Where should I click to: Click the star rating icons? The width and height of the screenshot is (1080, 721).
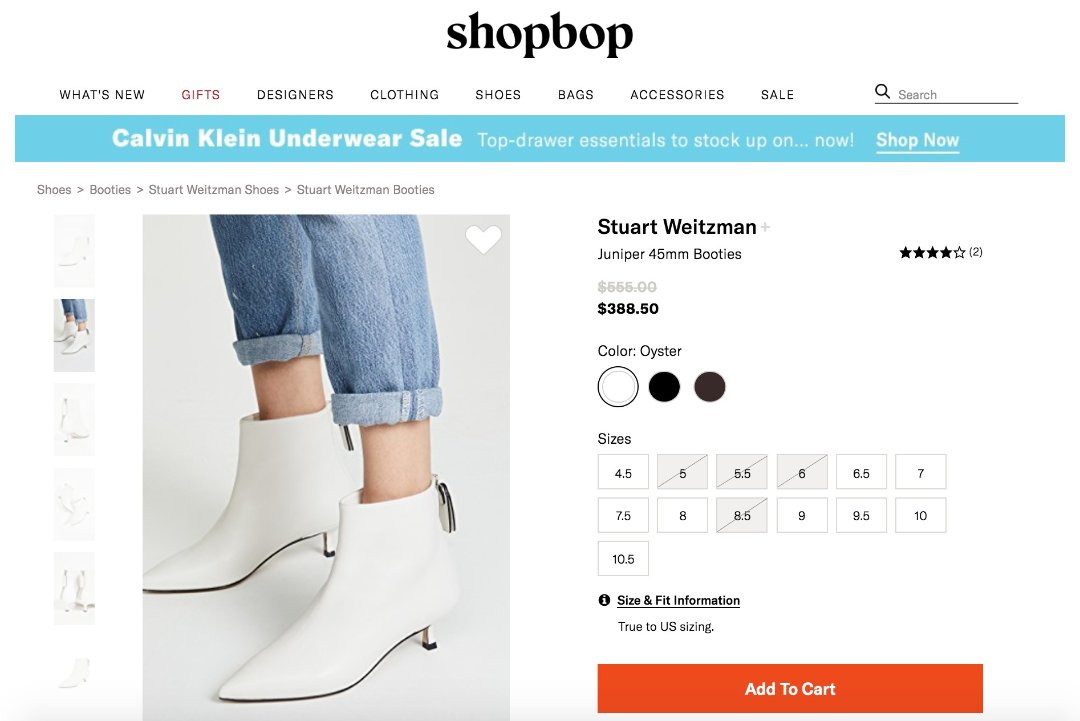click(x=932, y=253)
